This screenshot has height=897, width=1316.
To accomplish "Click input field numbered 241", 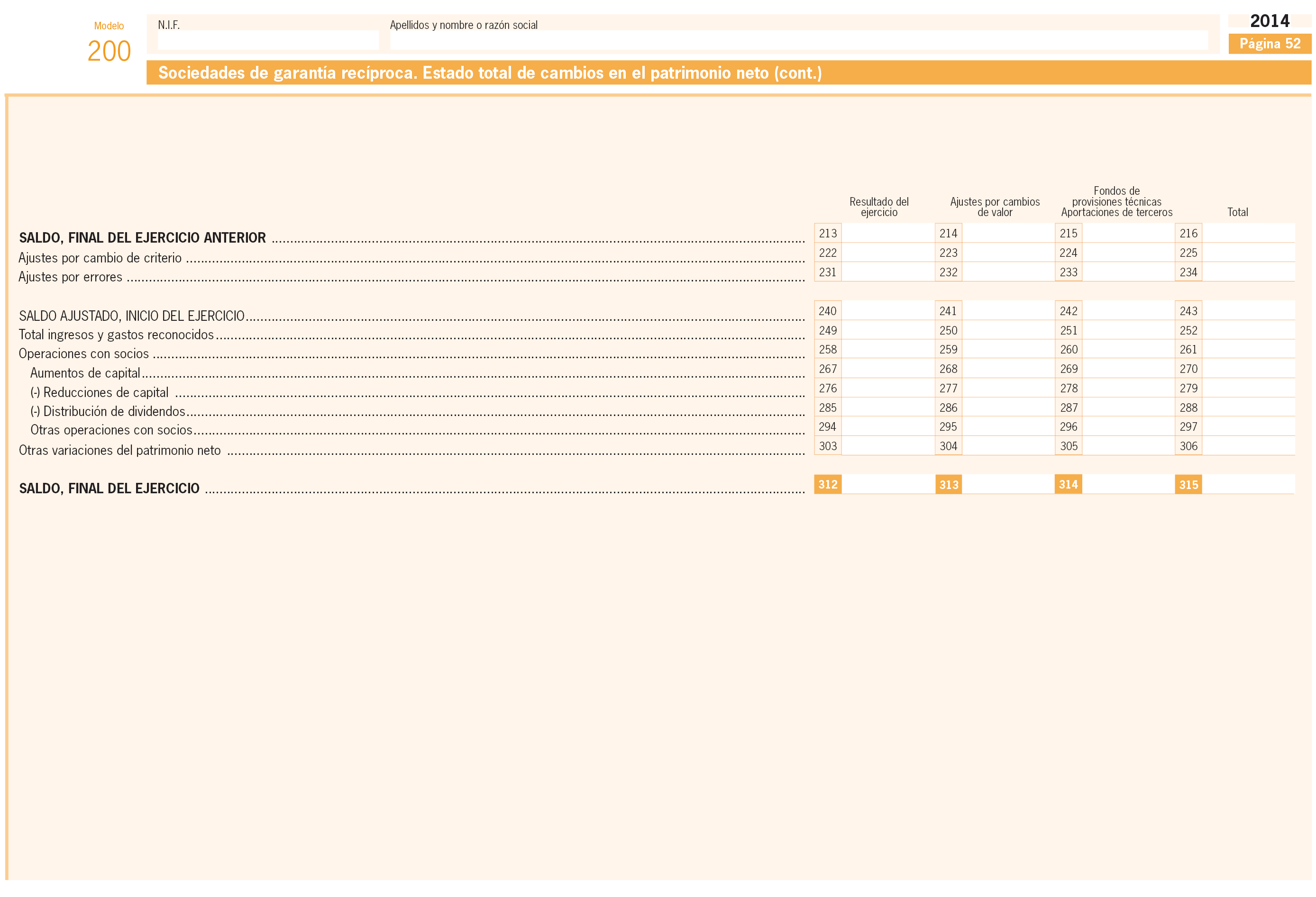I will point(1008,311).
